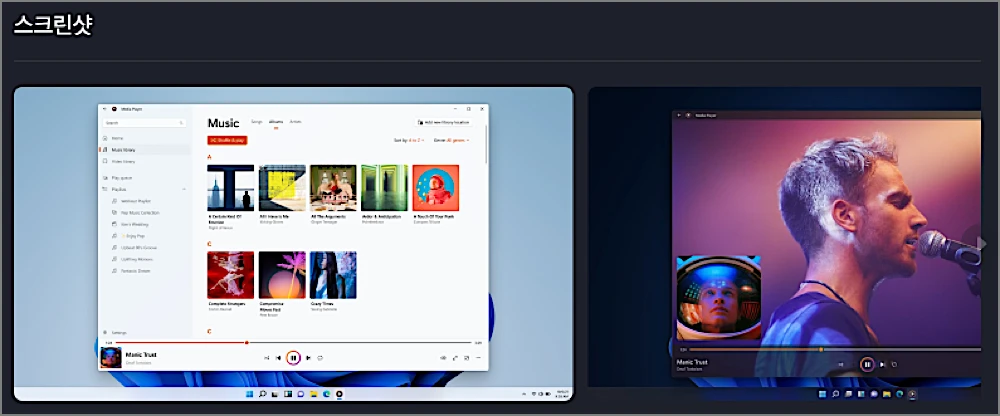Open the Genre dropdown filter

[452, 140]
